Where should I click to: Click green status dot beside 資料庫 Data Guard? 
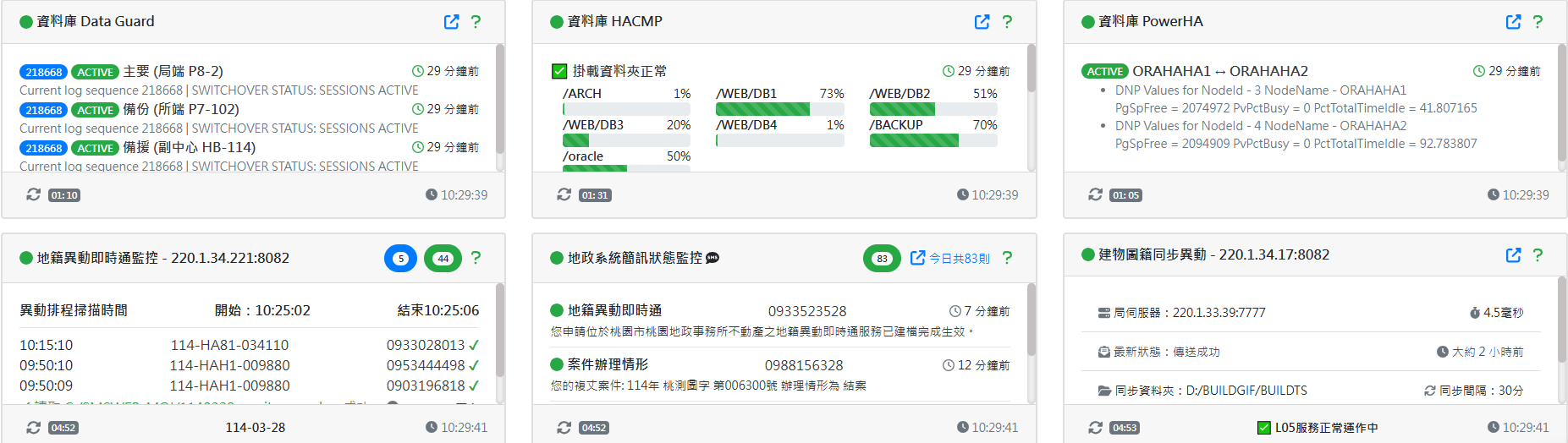coord(26,22)
